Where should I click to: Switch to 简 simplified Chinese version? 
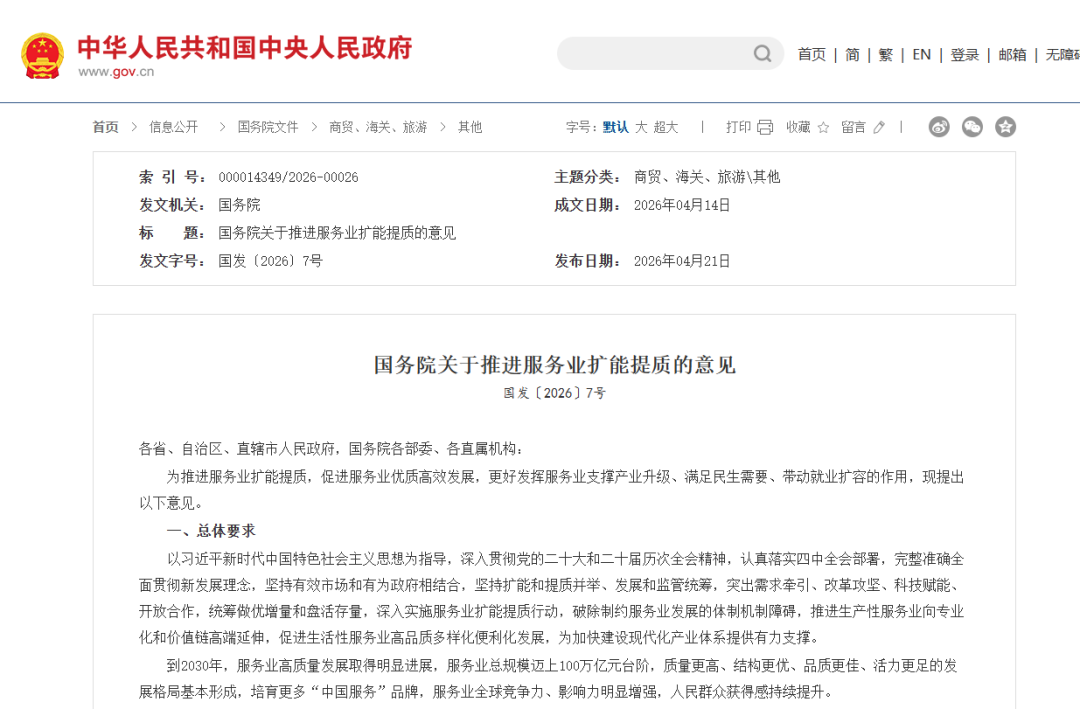[x=852, y=55]
